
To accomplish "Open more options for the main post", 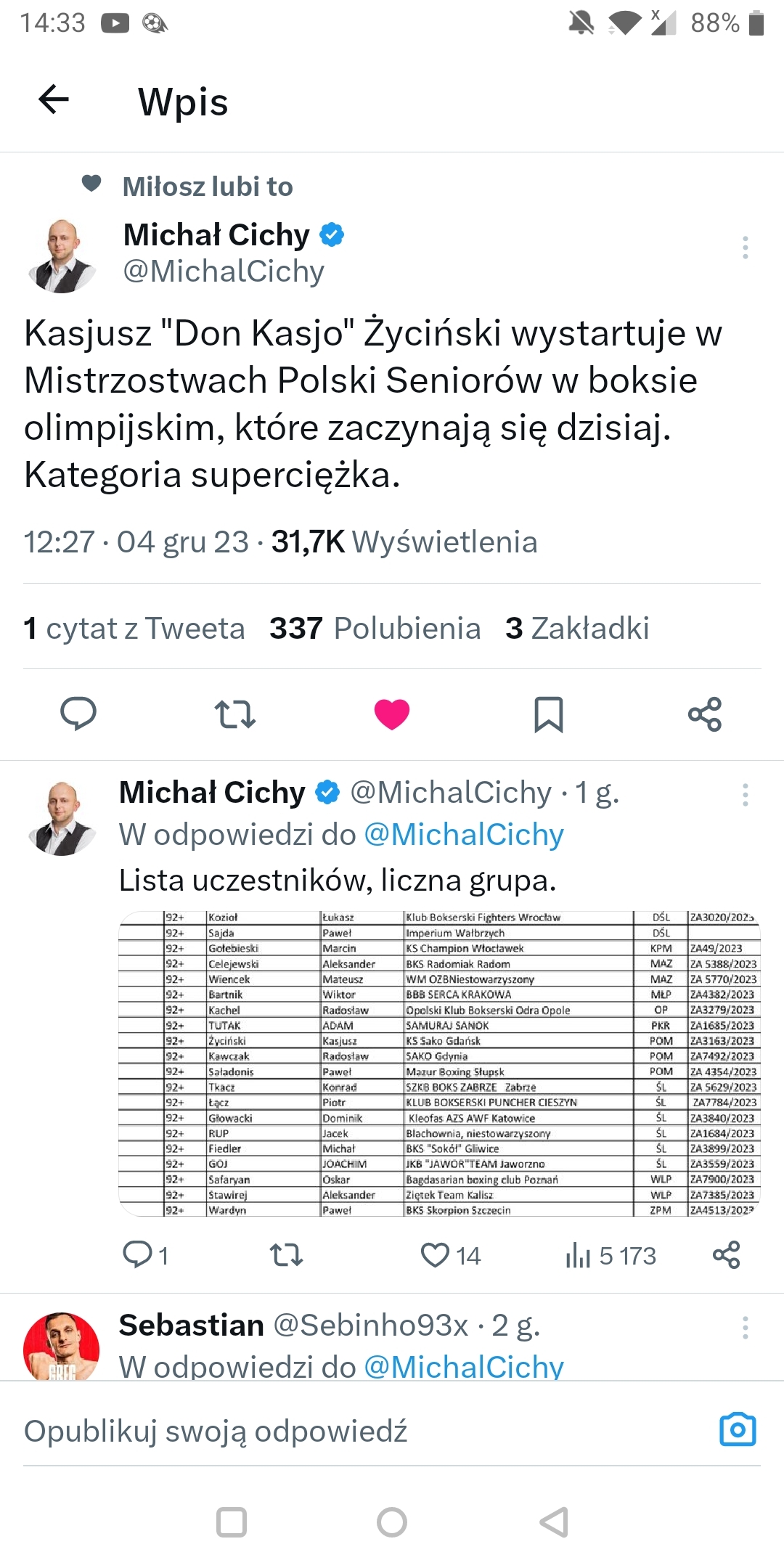I will coord(745,248).
